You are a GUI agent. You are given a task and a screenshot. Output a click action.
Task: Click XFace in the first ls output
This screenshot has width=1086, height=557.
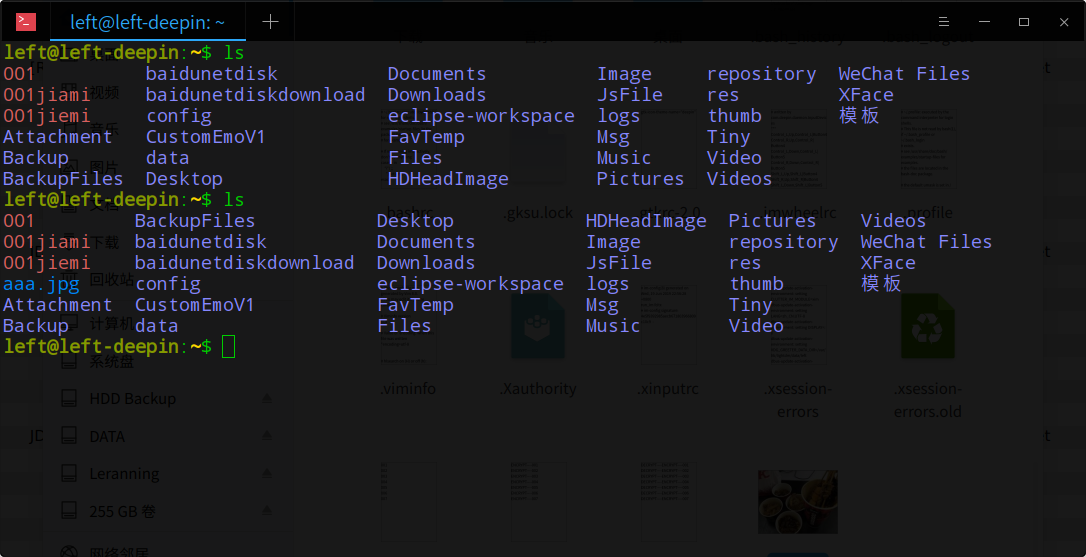866,95
